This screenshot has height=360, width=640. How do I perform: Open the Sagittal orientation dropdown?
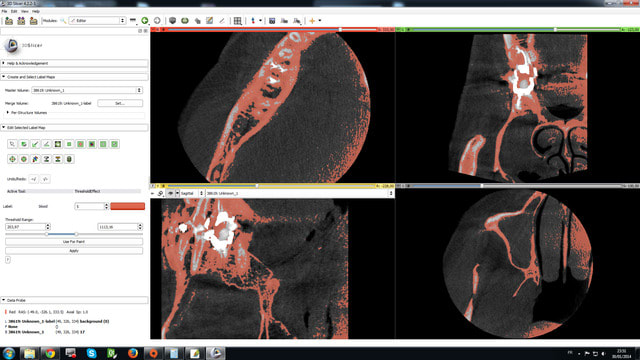click(x=192, y=193)
